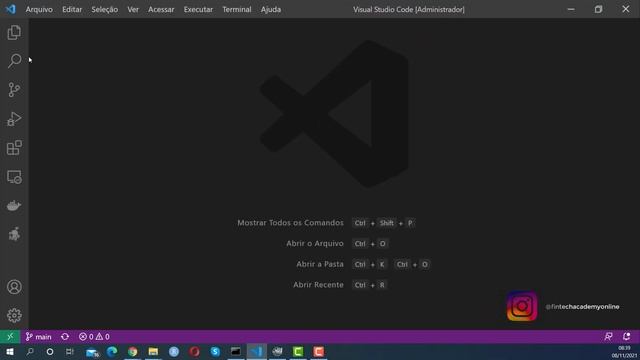Click the VS Code logo in title bar
Screen dimensions: 640x360
[11, 9]
